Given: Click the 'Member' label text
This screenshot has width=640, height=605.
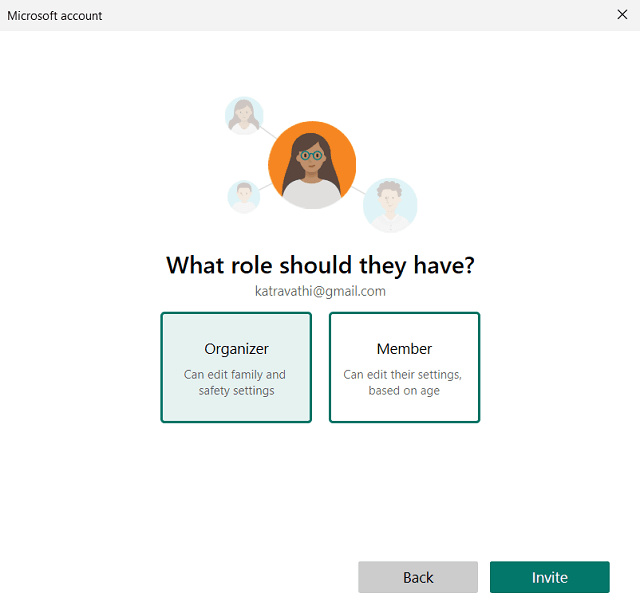Looking at the screenshot, I should (404, 349).
